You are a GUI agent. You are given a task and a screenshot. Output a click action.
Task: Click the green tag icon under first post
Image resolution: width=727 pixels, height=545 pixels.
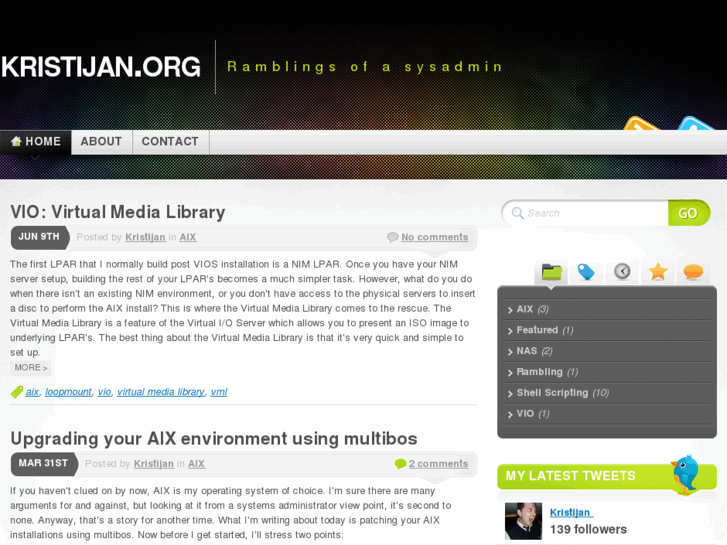[x=17, y=392]
